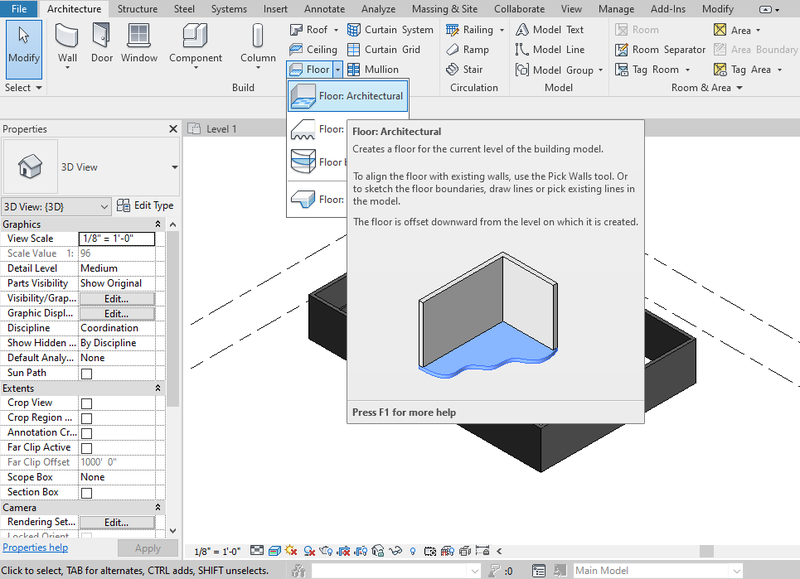Select the Room Separator tool
This screenshot has width=800, height=579.
[x=660, y=49]
